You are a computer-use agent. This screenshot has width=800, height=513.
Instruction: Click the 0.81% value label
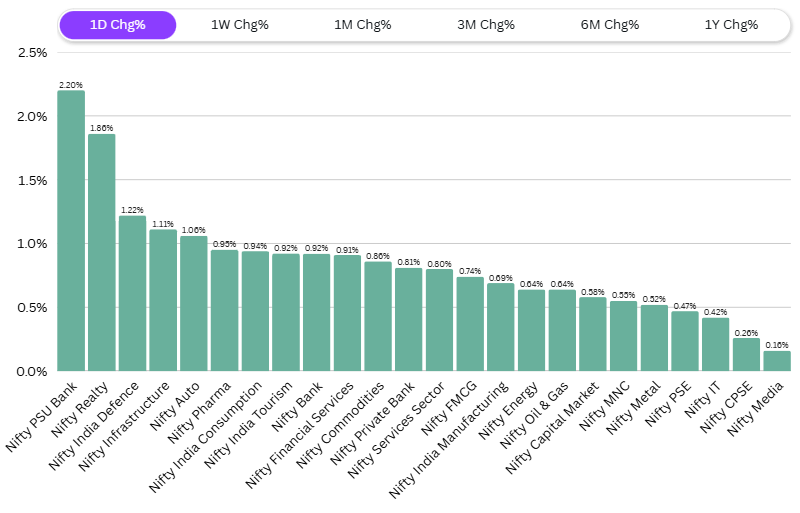[x=409, y=262]
